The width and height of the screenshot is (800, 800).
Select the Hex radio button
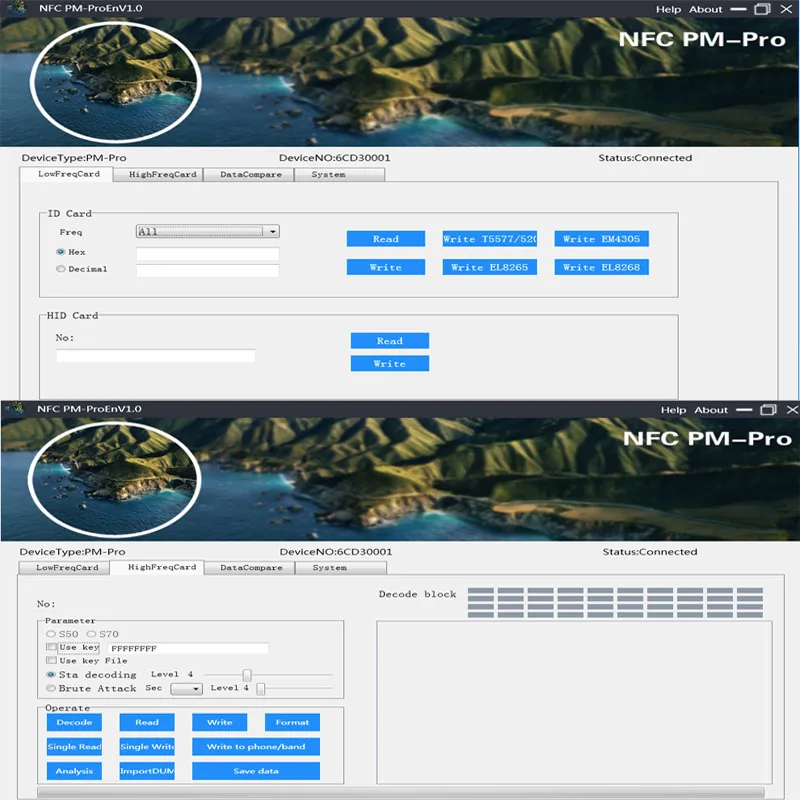pos(61,252)
